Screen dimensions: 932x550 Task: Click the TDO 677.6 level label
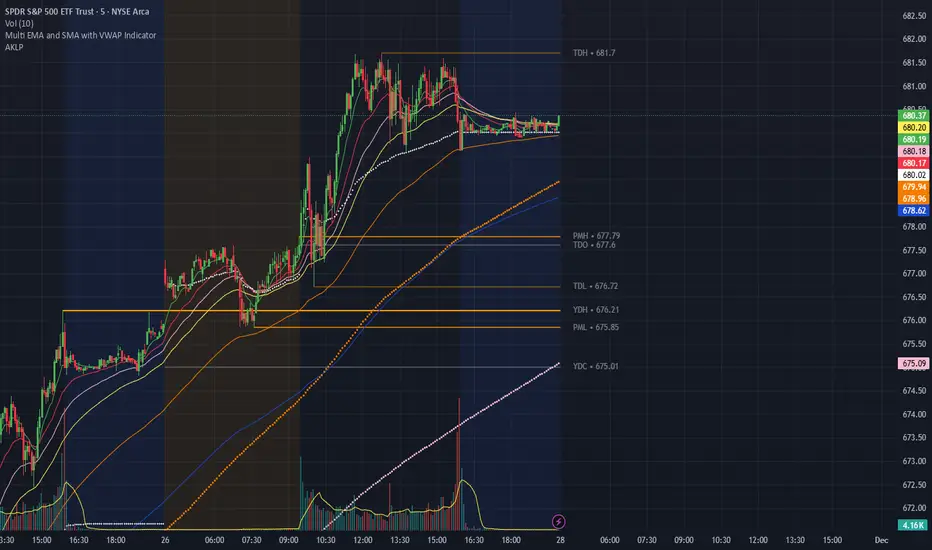click(594, 245)
